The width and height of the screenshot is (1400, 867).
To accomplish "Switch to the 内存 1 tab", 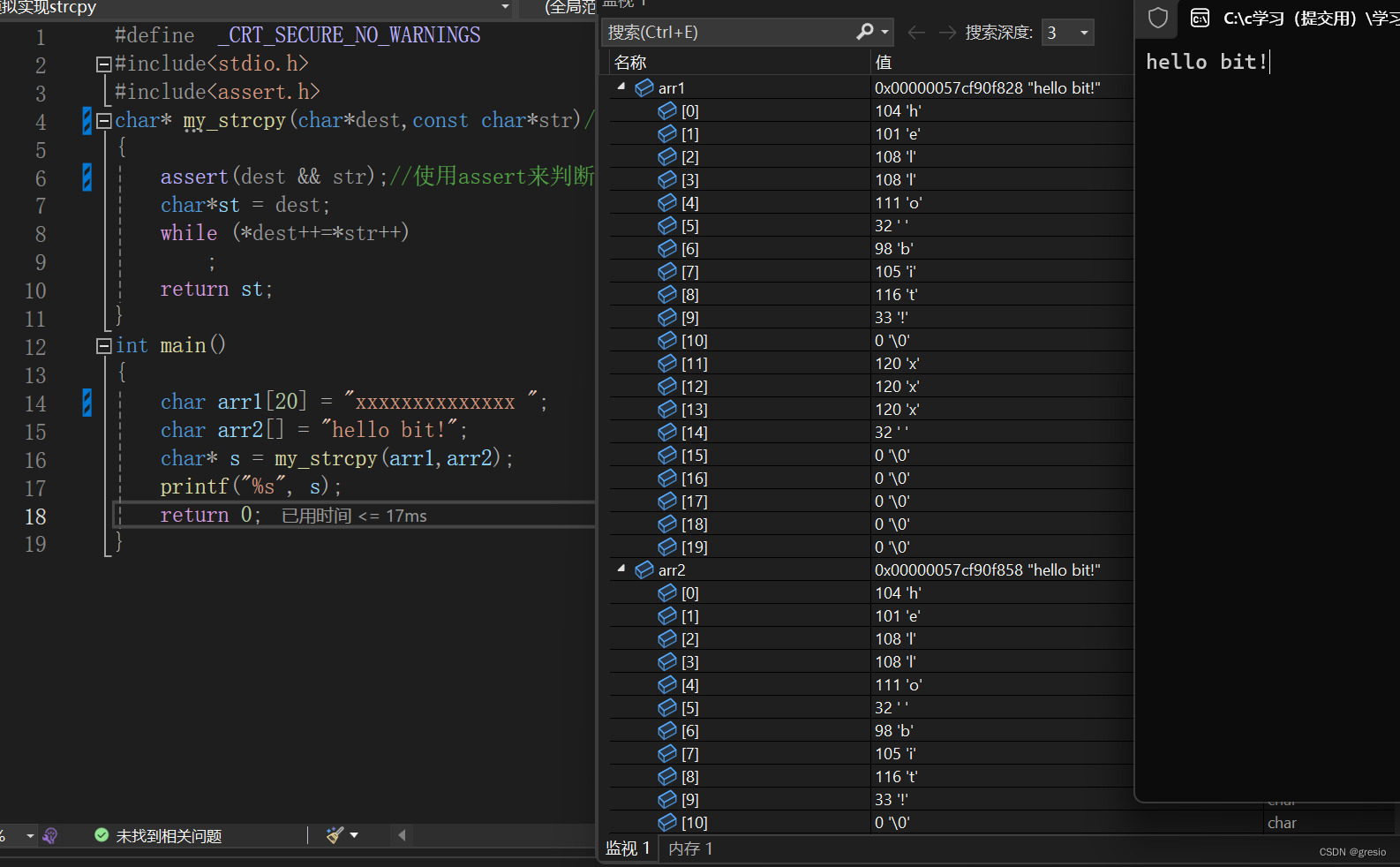I will click(690, 848).
